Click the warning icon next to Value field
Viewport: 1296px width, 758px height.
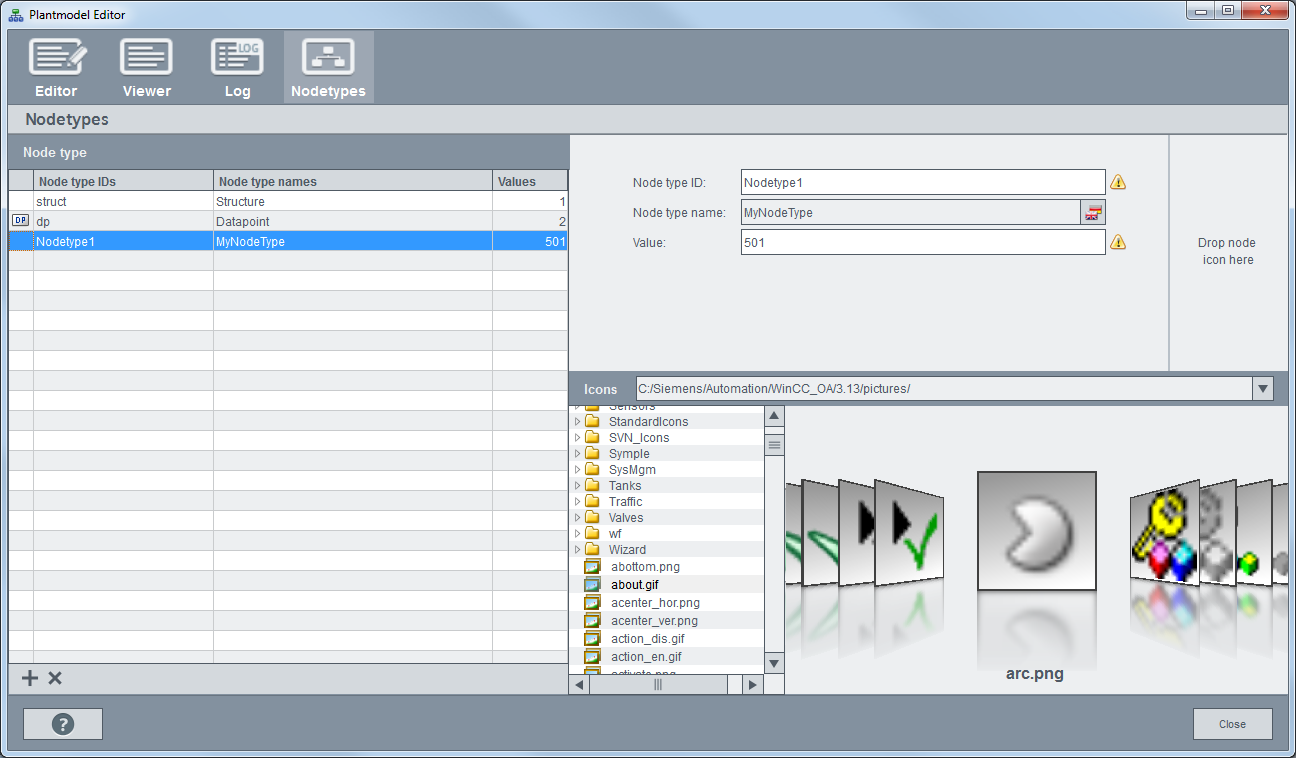pos(1118,242)
